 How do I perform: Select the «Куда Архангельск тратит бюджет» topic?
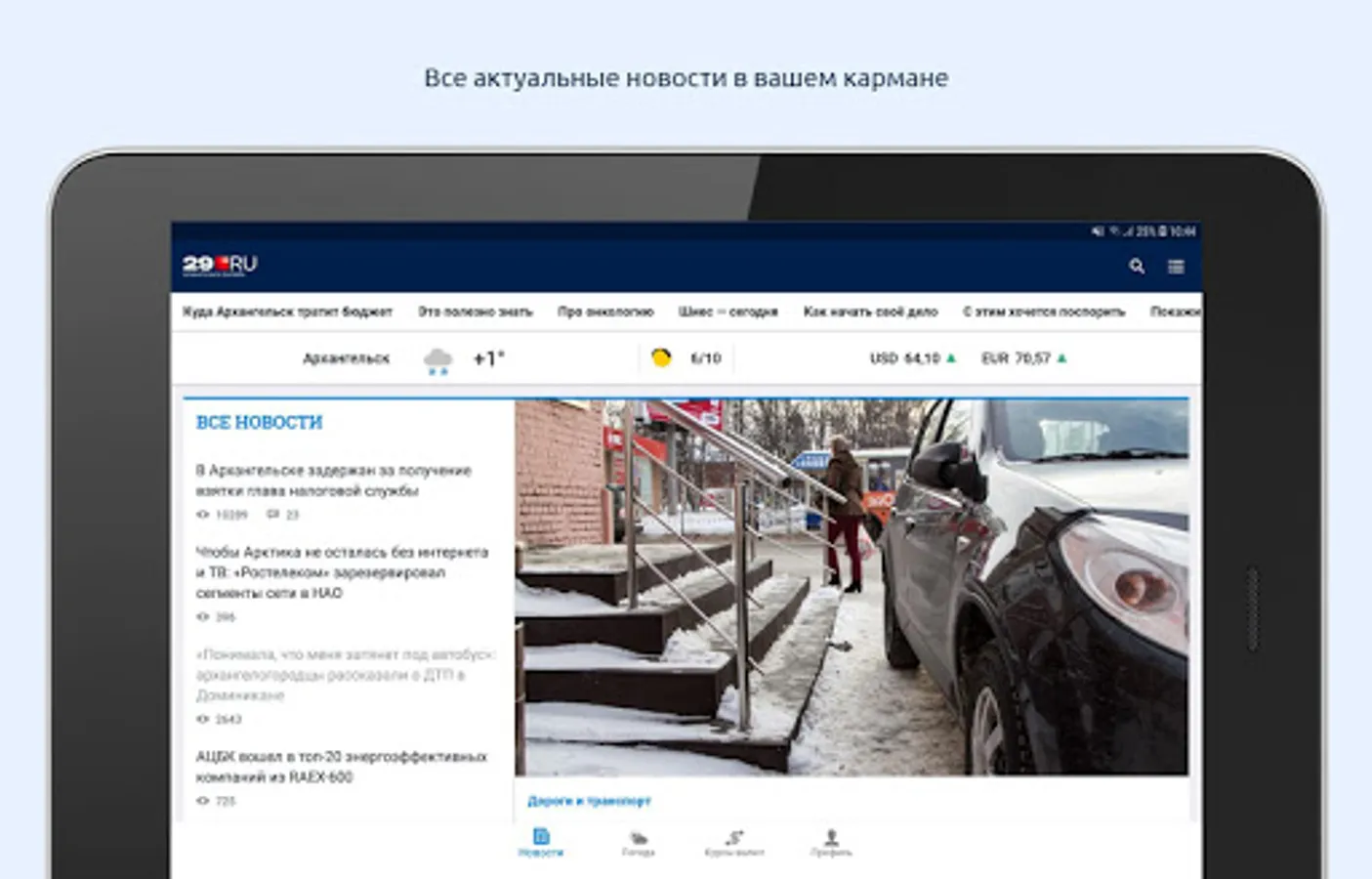287,312
